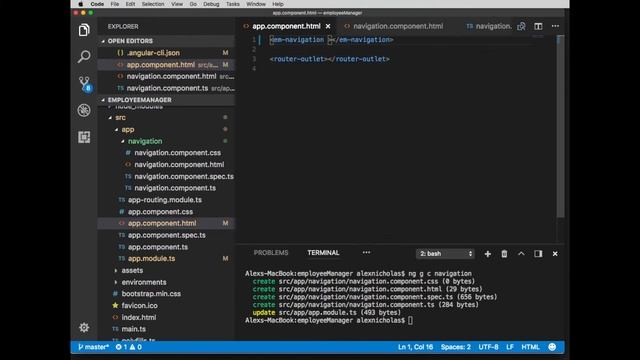Open the panel's more tabs ellipsis
Screen dimensions: 640x360
tap(367, 253)
